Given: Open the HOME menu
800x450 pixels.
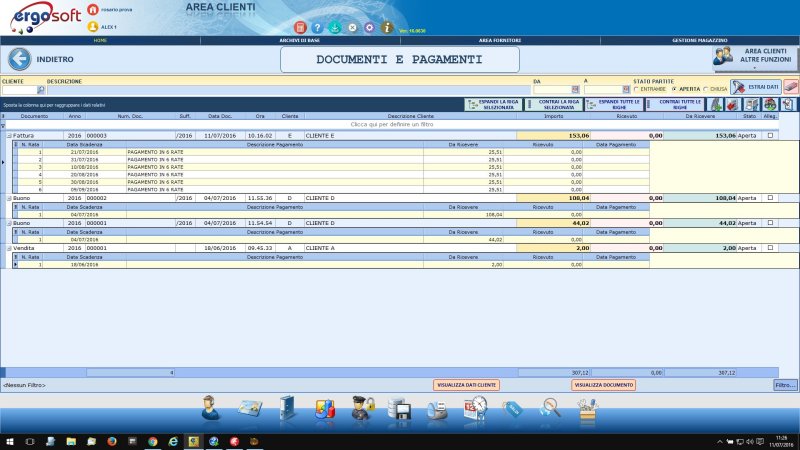Looking at the screenshot, I should 100,40.
